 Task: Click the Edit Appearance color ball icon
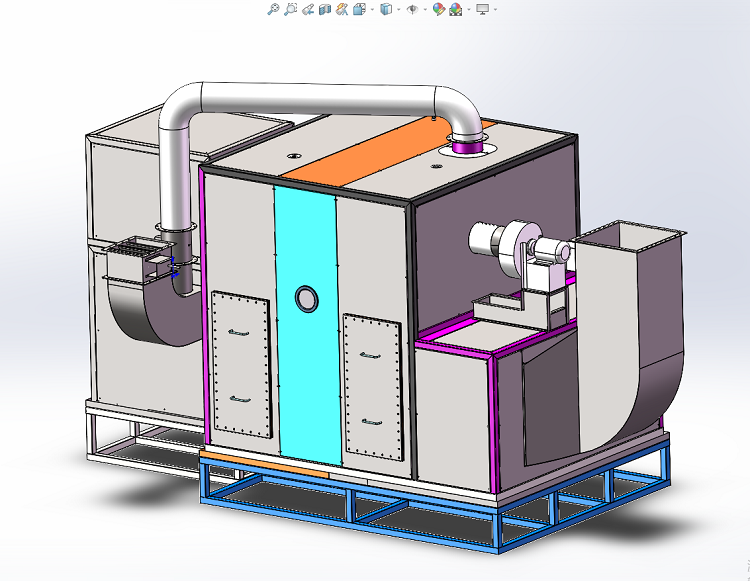438,9
